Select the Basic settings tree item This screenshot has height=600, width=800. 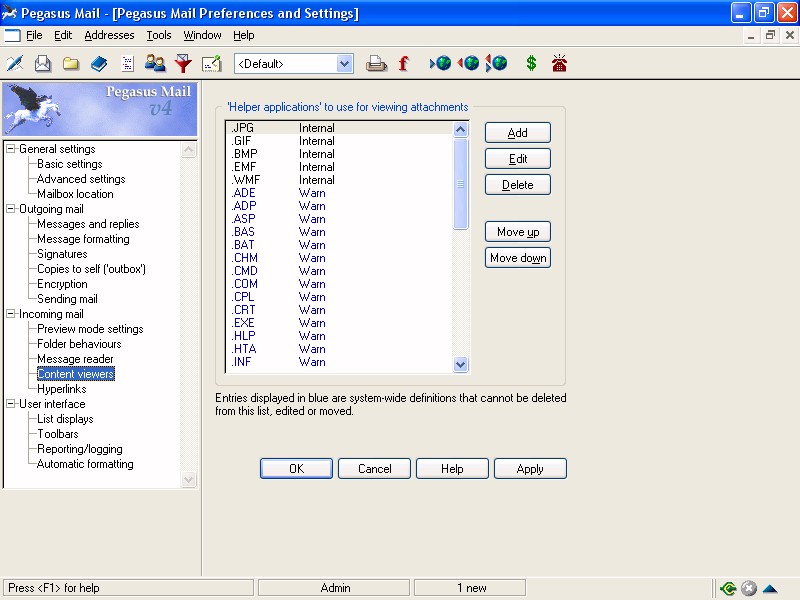70,164
